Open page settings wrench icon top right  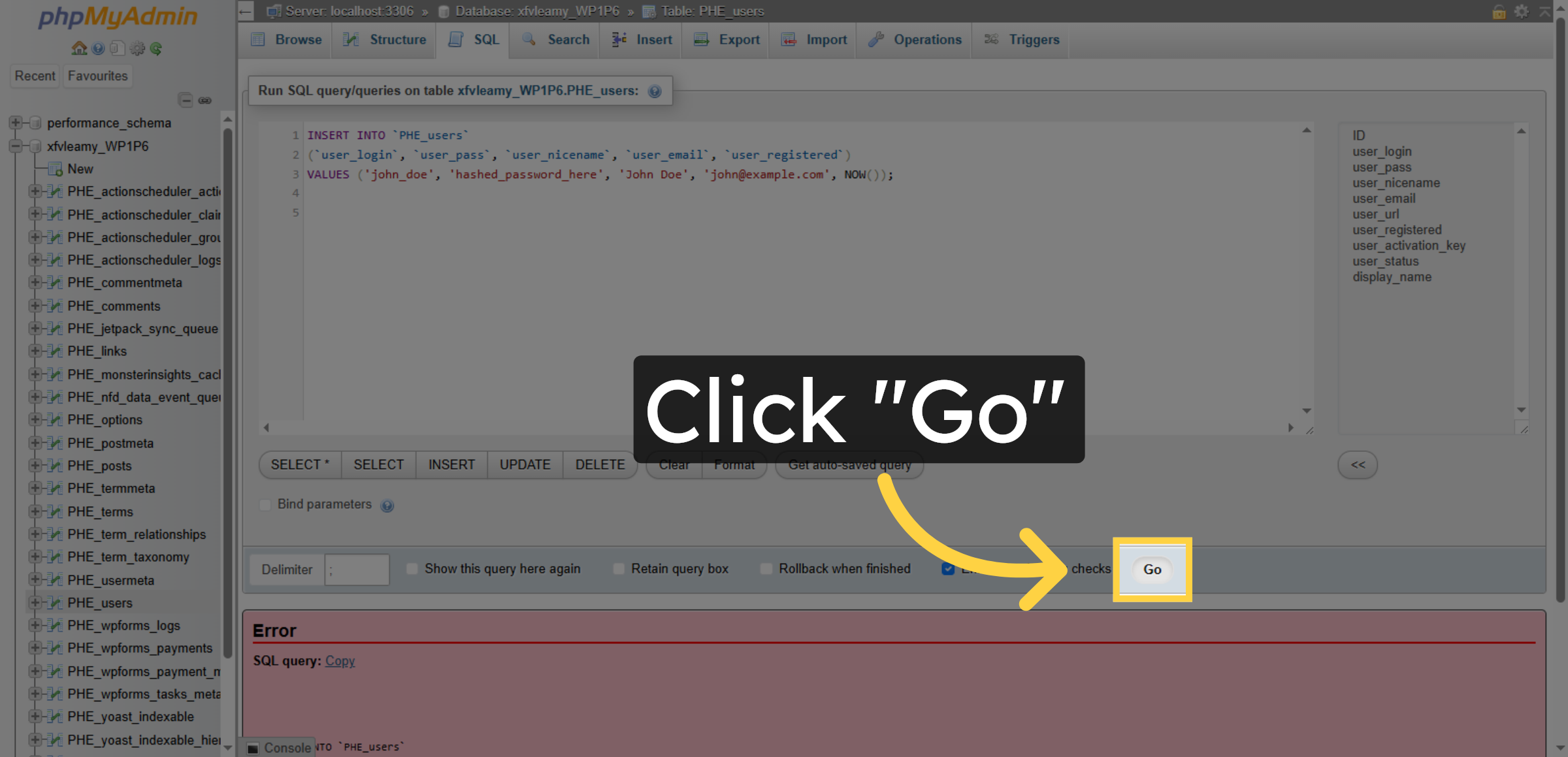pos(1521,11)
